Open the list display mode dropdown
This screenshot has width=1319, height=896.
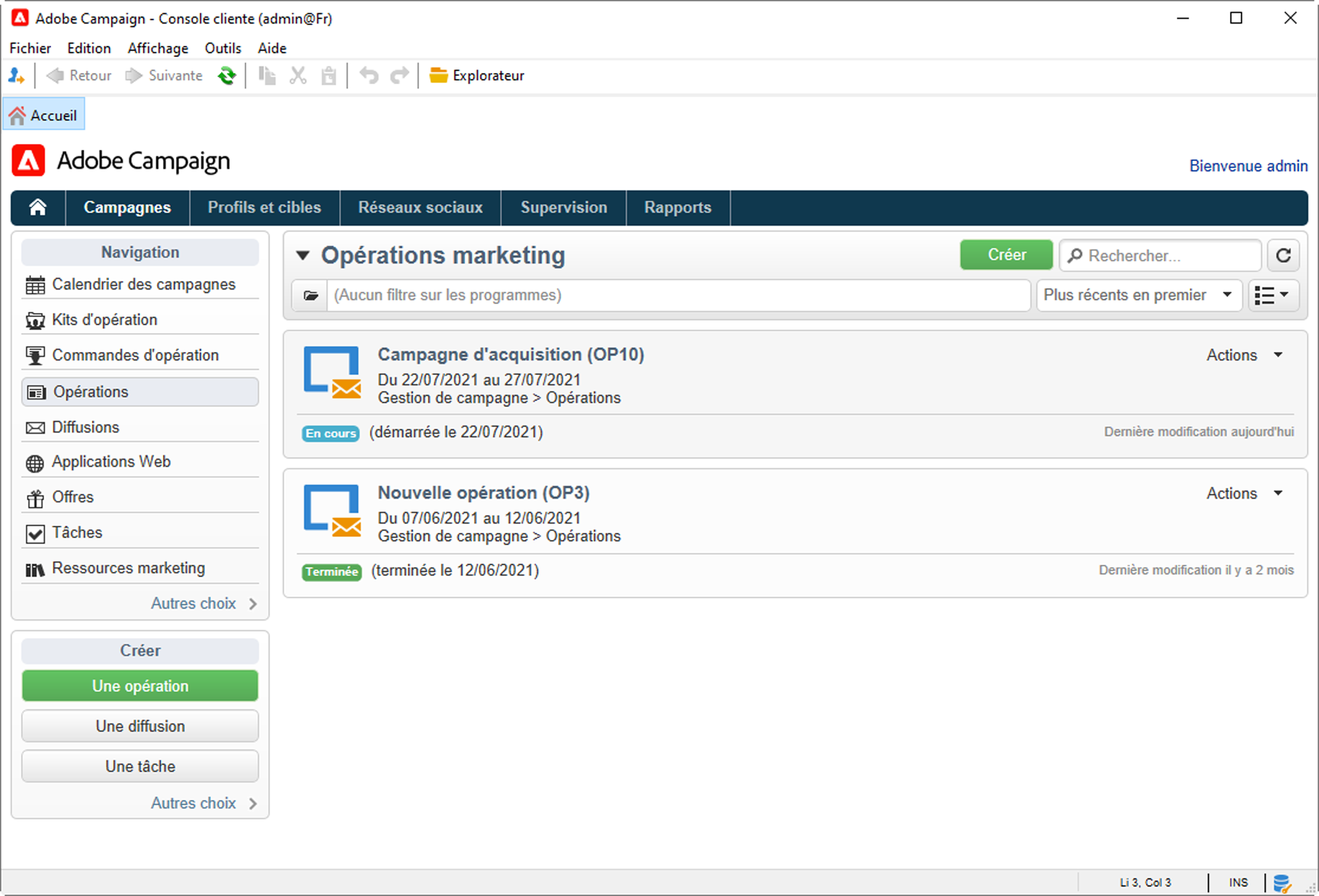click(x=1273, y=295)
